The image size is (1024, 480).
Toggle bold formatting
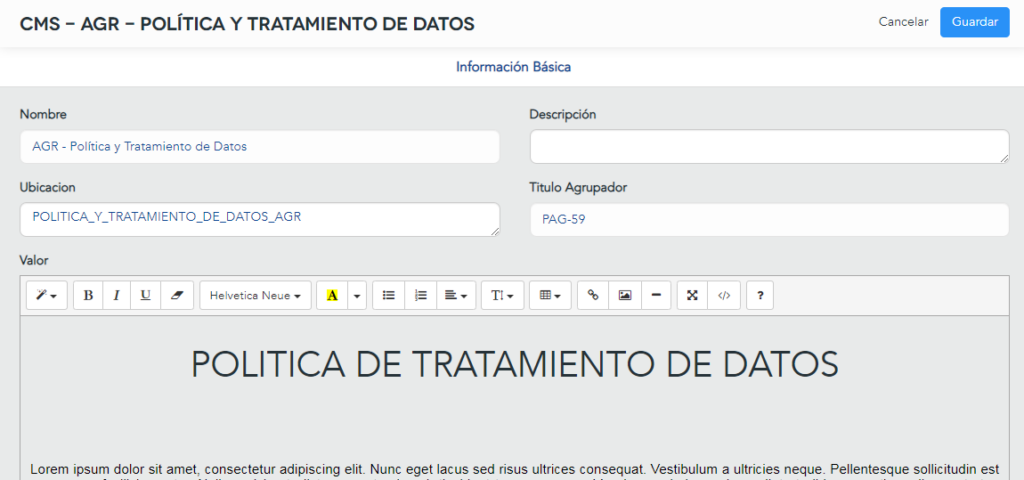click(x=88, y=295)
